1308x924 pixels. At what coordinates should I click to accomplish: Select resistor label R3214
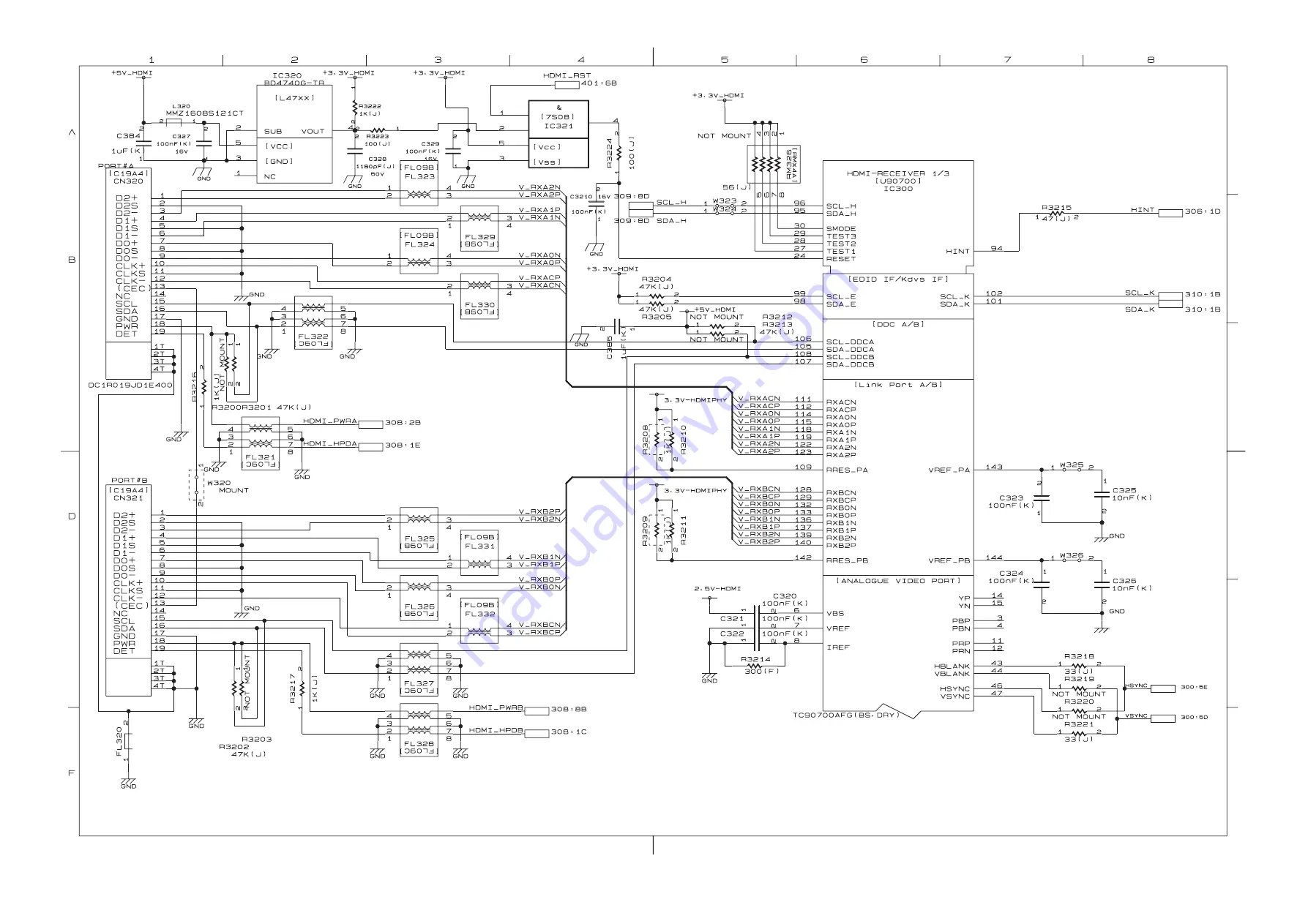coord(755,659)
